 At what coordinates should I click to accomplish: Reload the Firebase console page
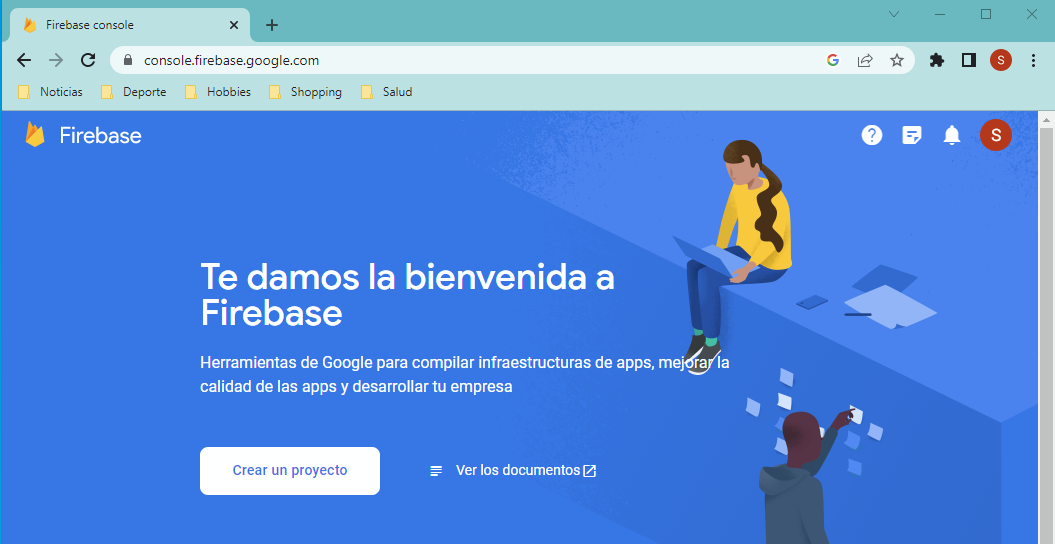tap(88, 60)
